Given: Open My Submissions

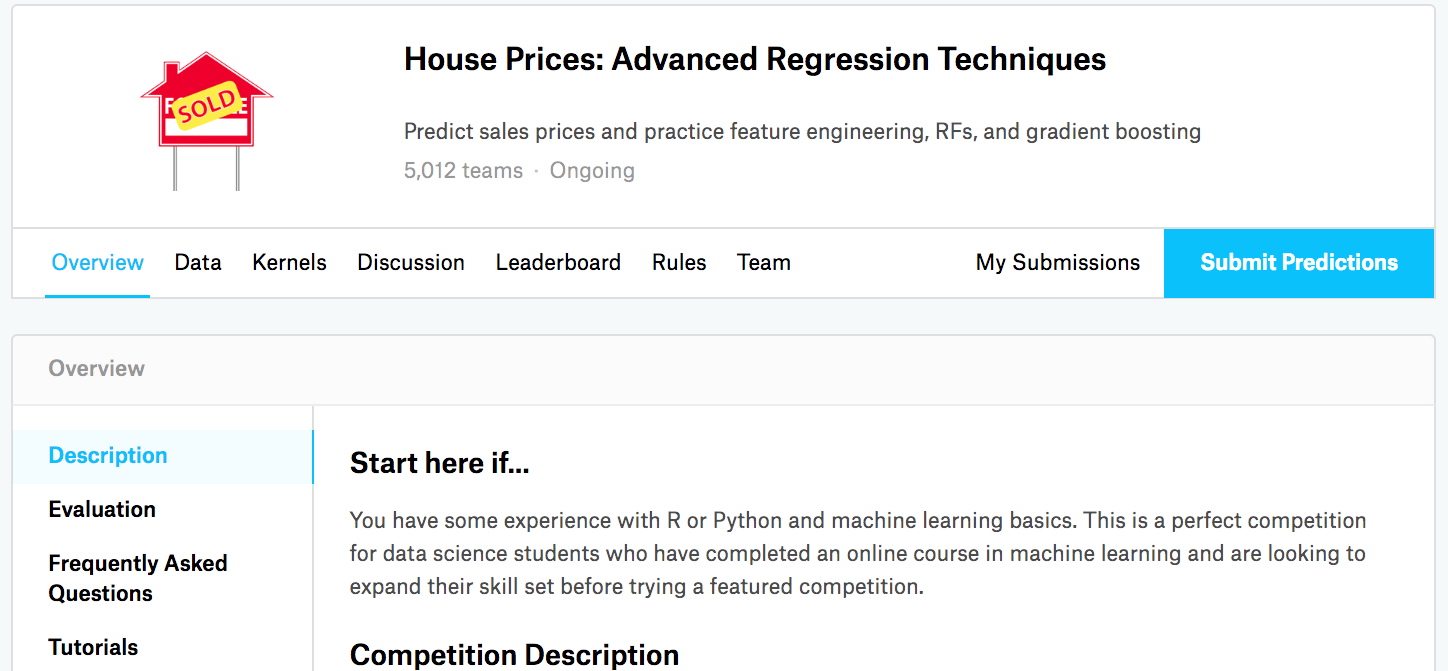Looking at the screenshot, I should coord(1057,263).
